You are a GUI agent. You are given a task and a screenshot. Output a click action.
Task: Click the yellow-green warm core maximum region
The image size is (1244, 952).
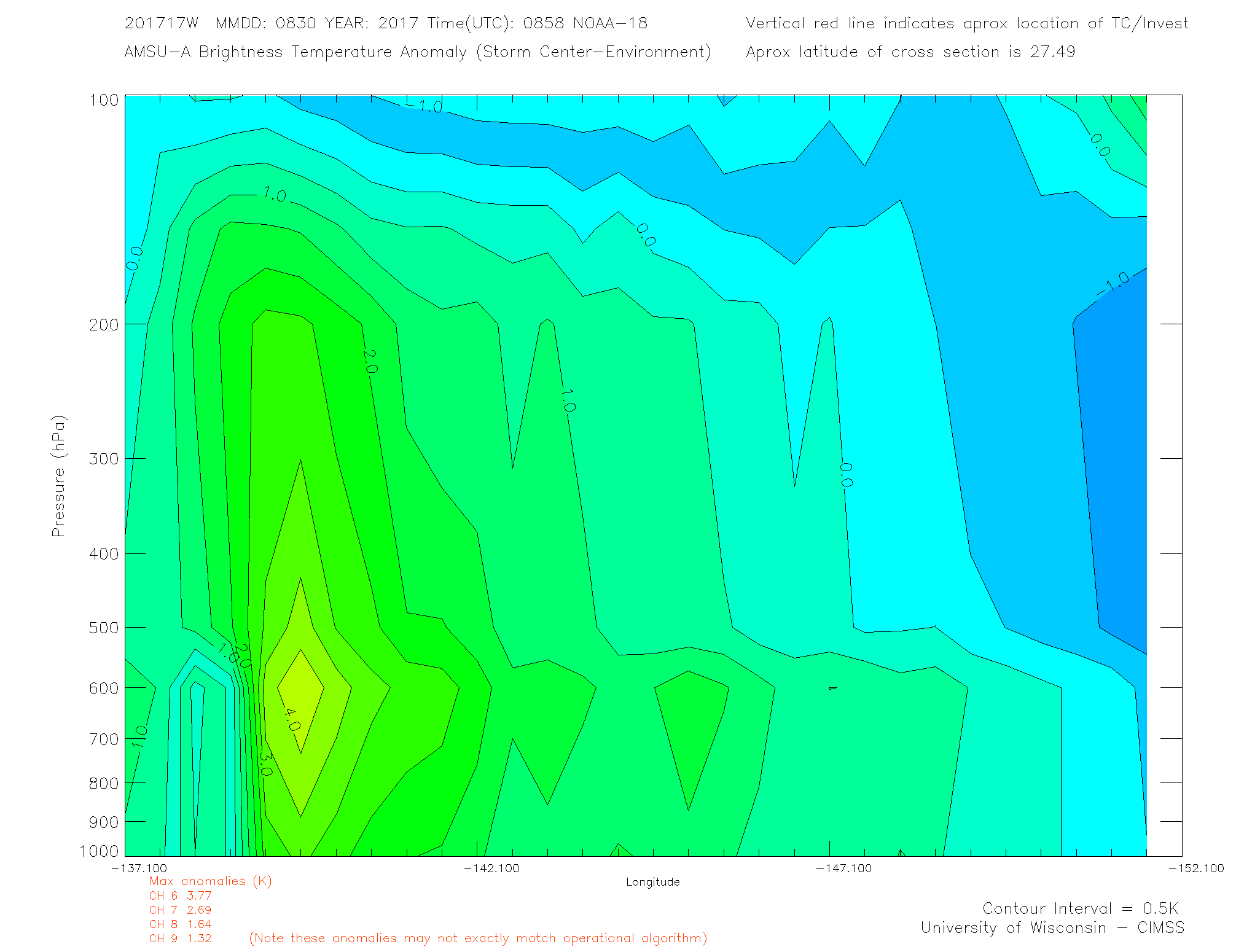[301, 688]
